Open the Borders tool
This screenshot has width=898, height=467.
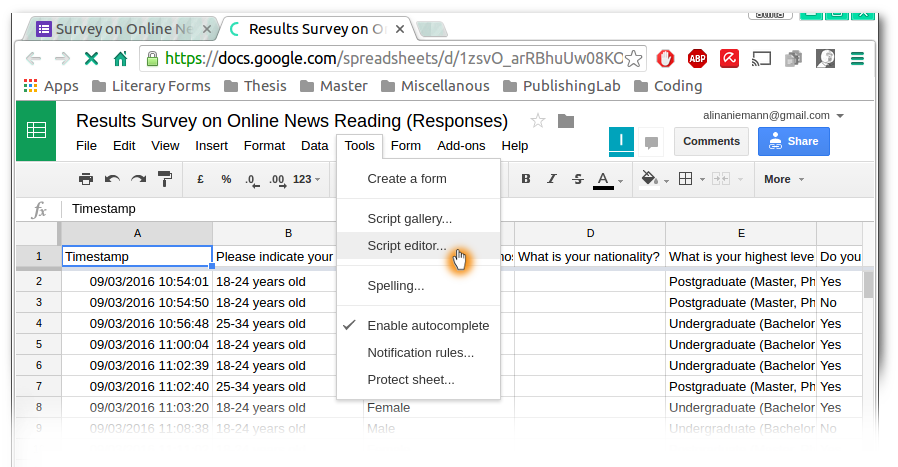click(686, 179)
